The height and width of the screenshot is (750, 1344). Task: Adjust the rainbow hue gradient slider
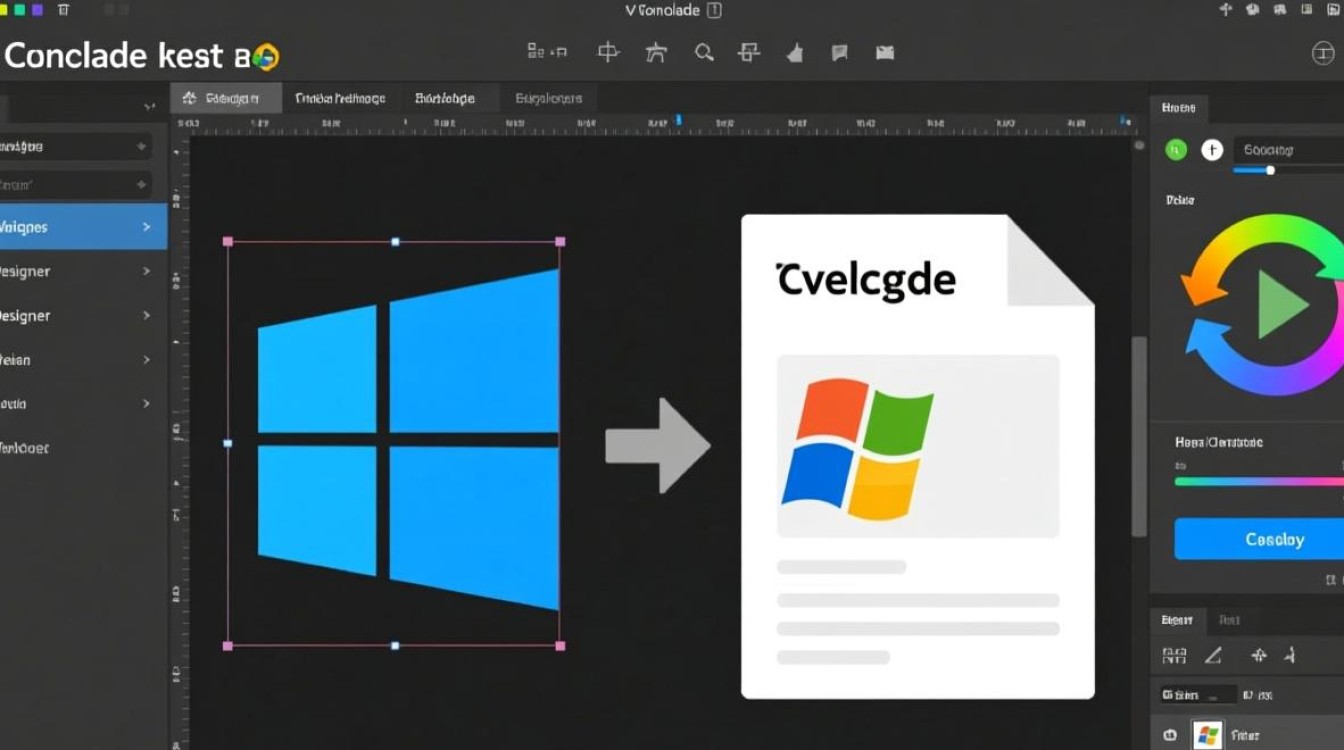(x=1258, y=481)
